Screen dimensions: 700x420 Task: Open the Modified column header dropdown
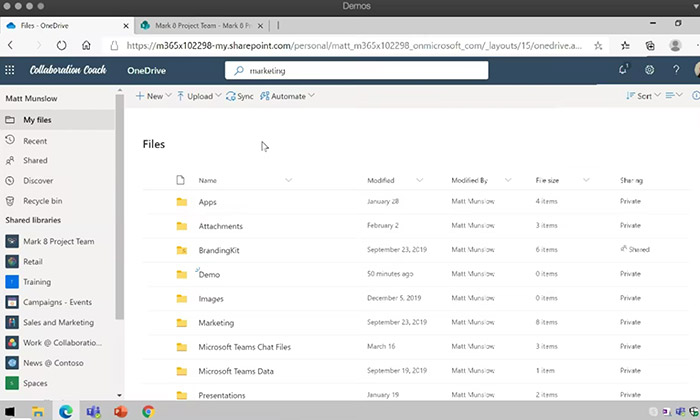coord(420,180)
